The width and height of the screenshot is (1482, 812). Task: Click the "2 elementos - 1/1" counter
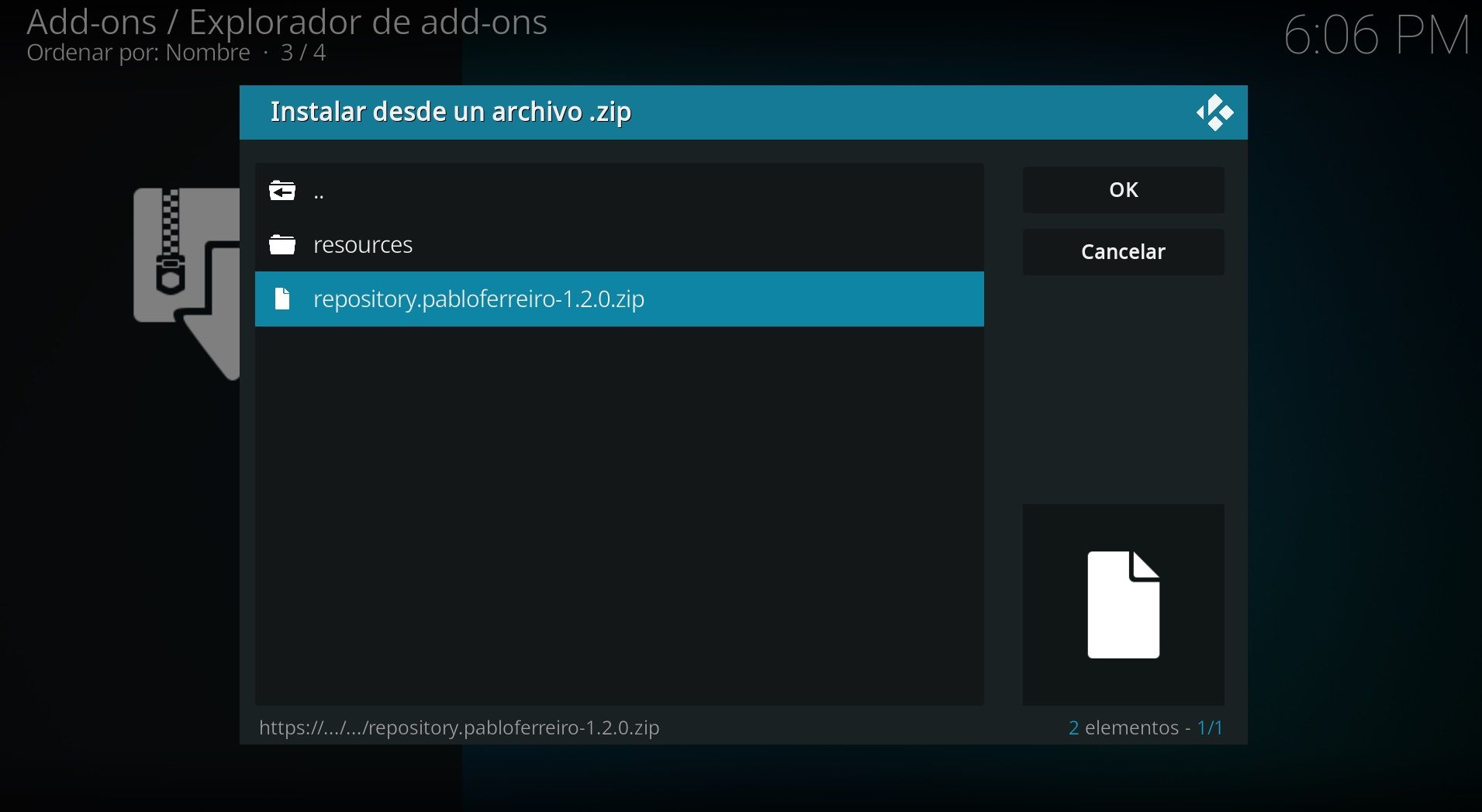tap(1145, 727)
